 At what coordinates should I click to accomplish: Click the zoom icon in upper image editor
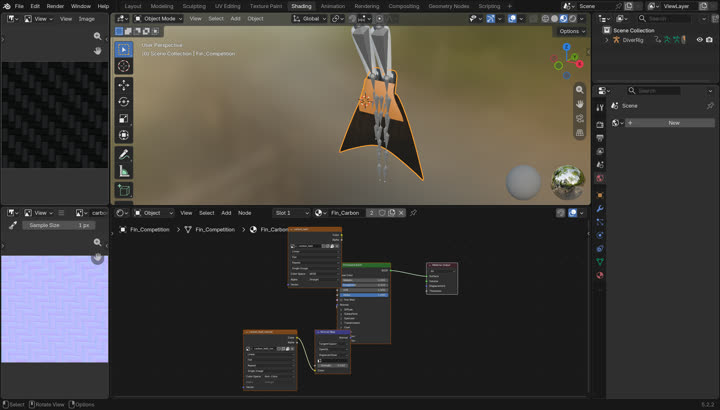(97, 36)
